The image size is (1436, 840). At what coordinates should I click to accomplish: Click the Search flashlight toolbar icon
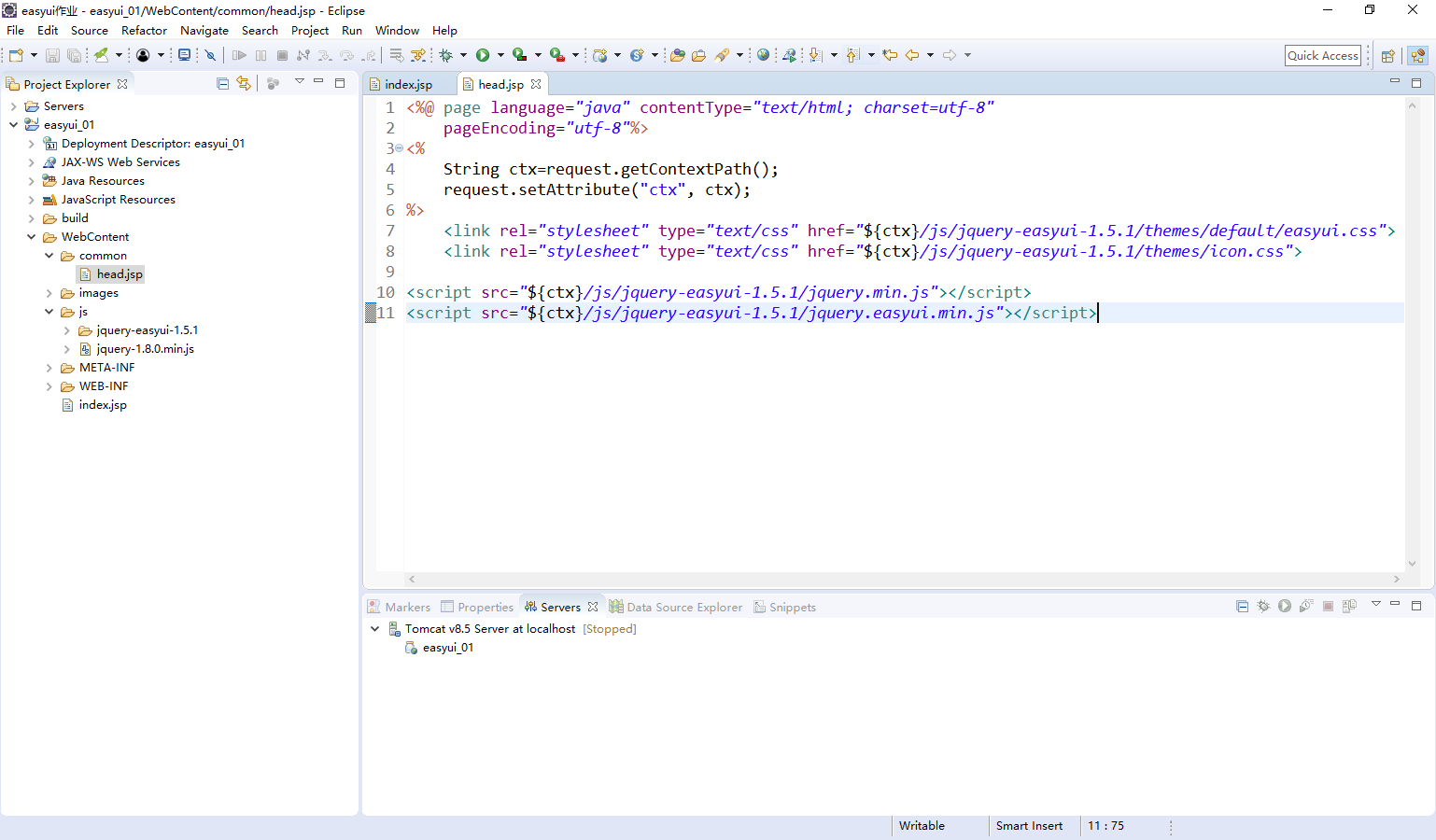pos(722,55)
